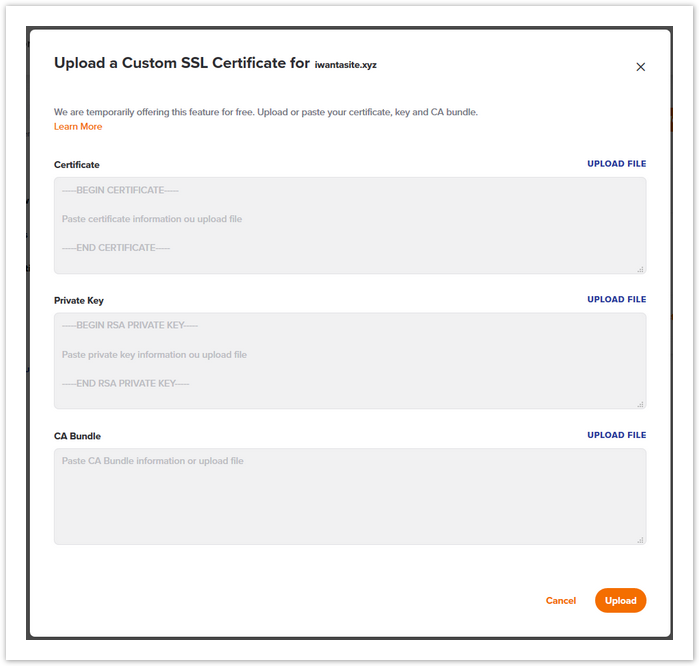Cancel the certificate upload

click(x=561, y=600)
